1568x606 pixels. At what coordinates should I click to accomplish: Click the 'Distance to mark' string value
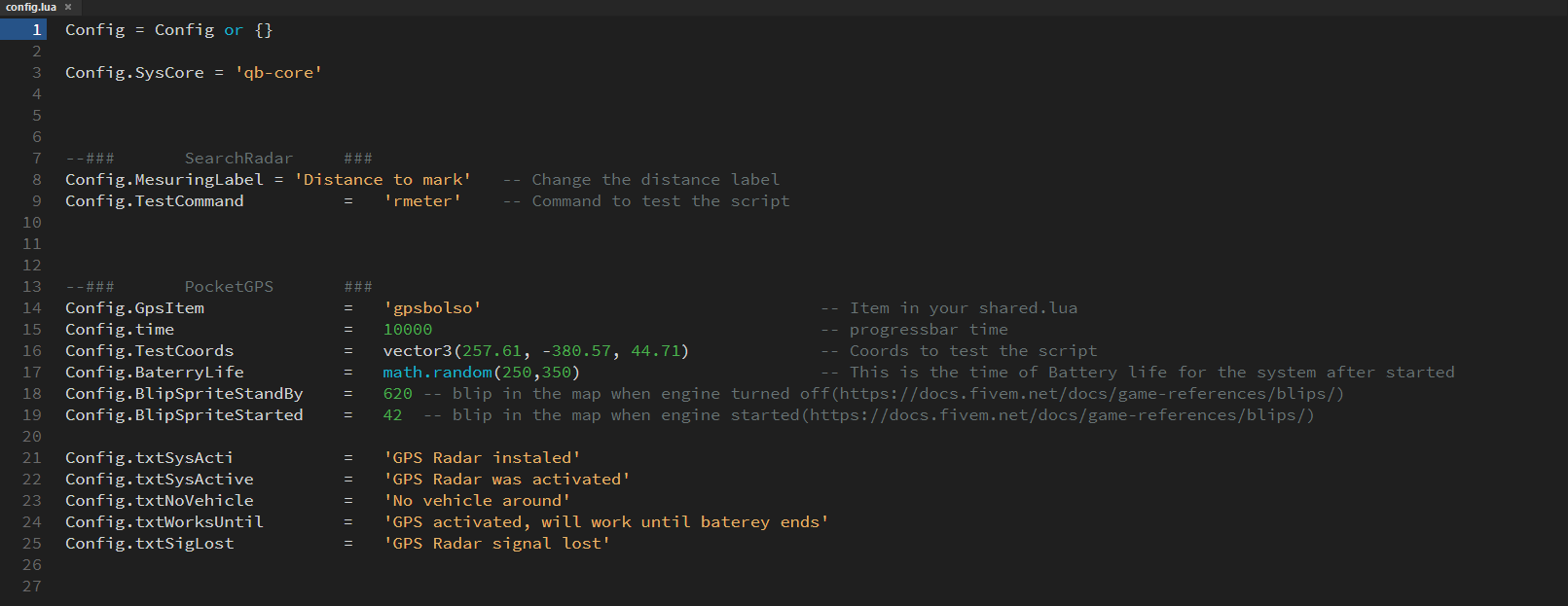coord(383,180)
